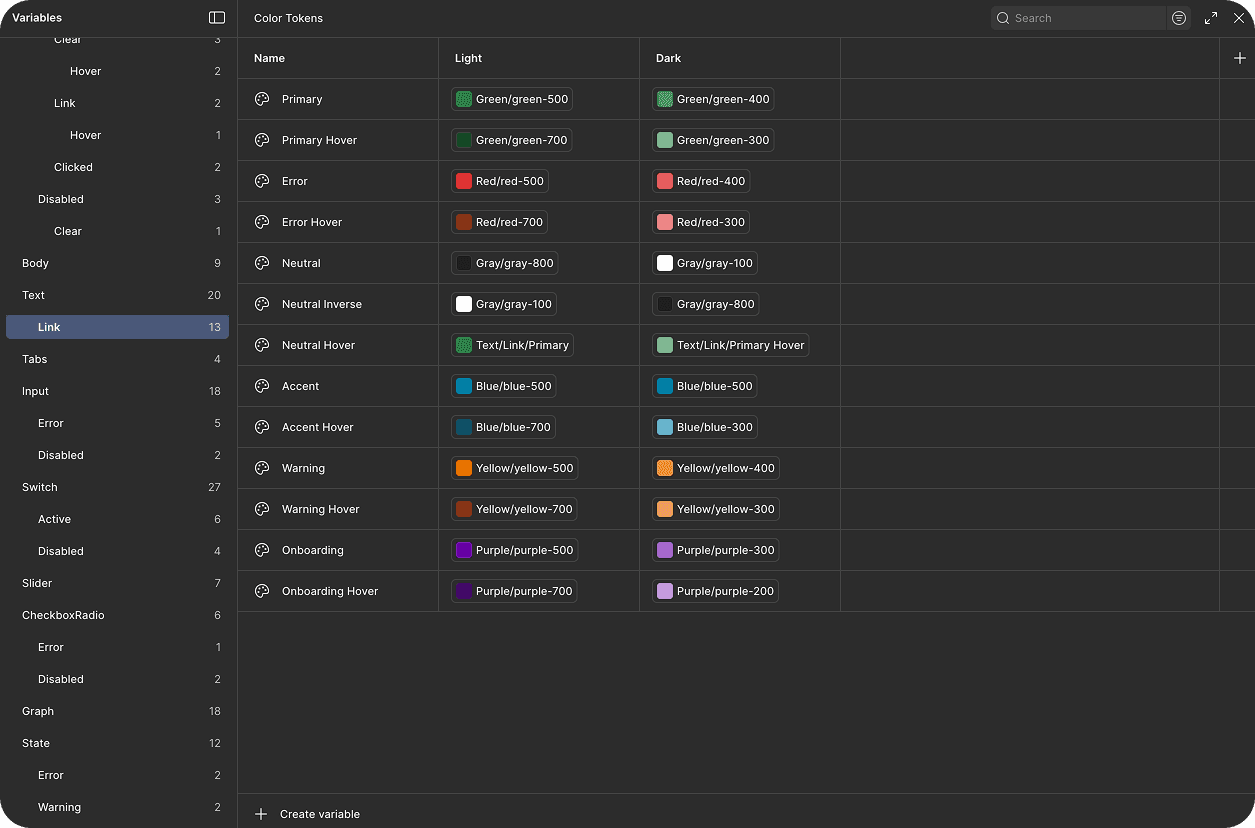
Task: Open Red/red-500 light value for Error
Action: [500, 181]
